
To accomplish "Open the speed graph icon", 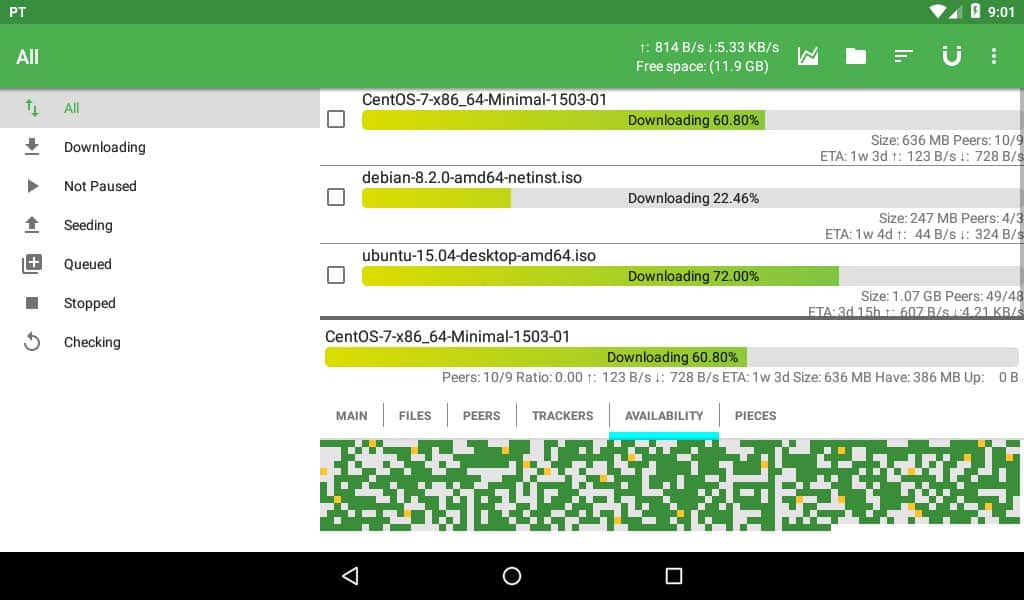I will coord(808,56).
